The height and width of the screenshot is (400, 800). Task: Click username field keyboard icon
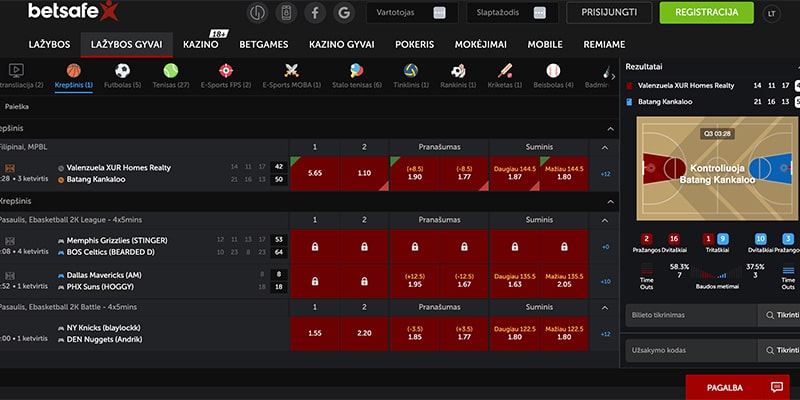[439, 13]
